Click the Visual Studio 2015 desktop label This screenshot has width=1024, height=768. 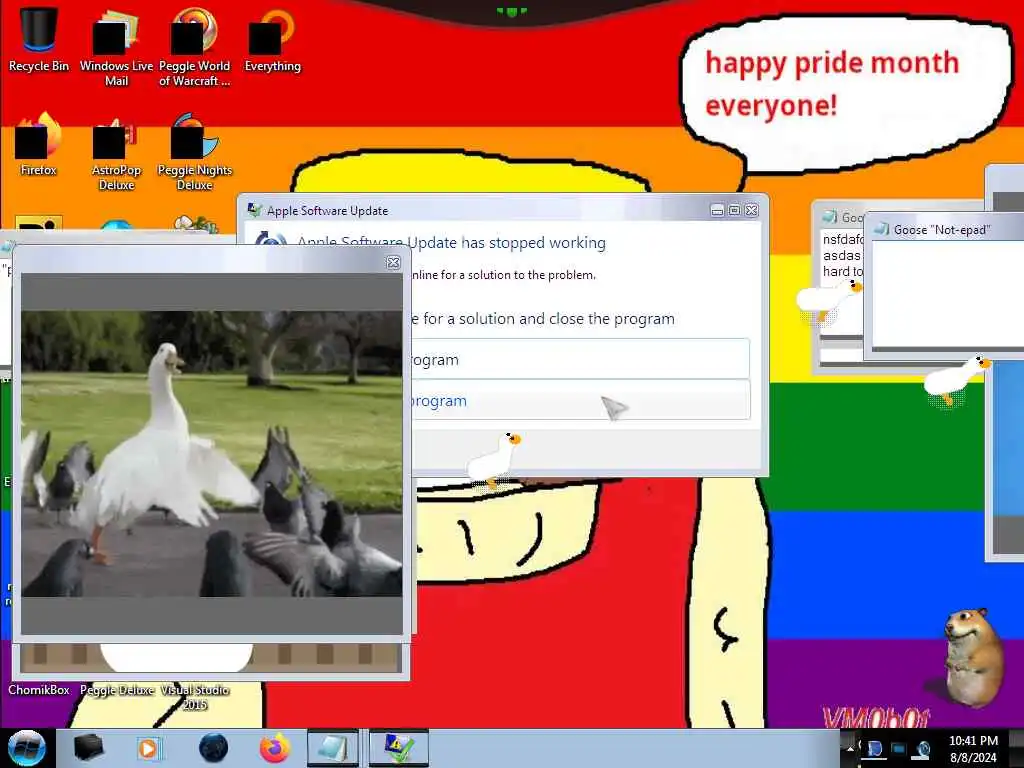tap(195, 697)
